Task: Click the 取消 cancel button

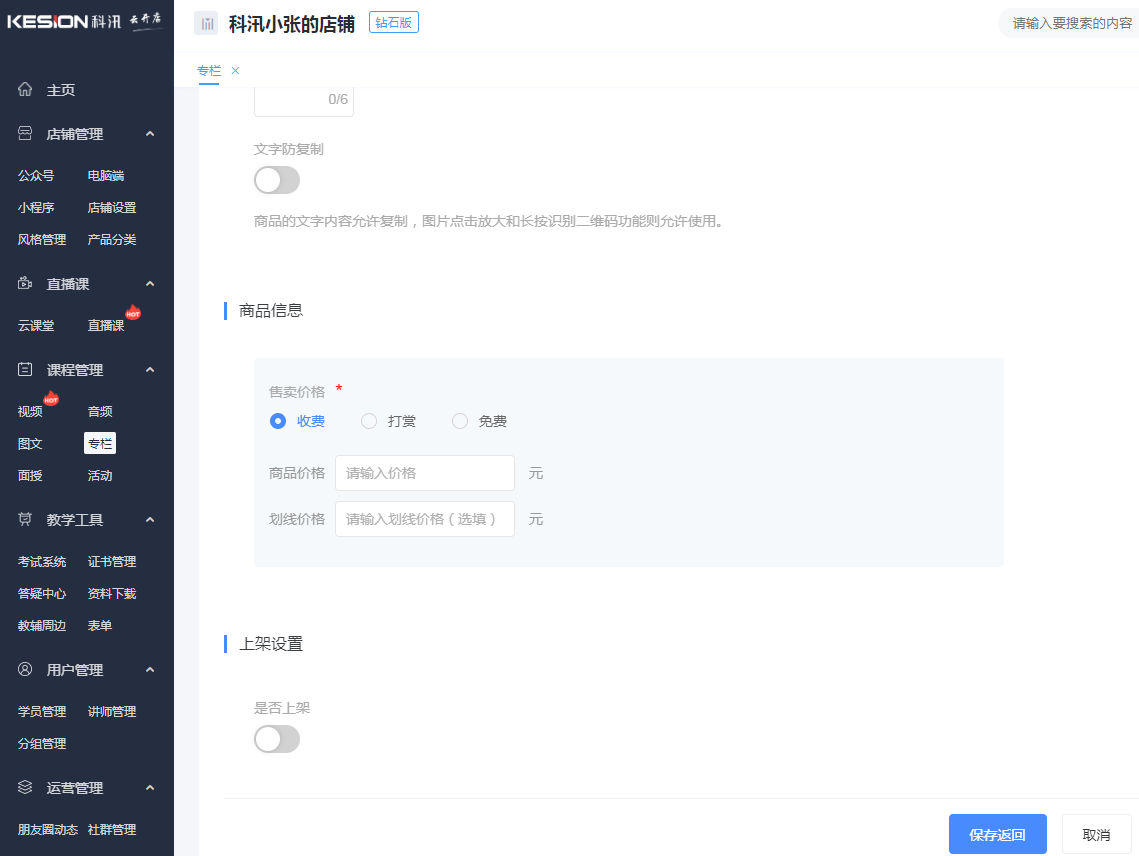Action: [x=1096, y=833]
